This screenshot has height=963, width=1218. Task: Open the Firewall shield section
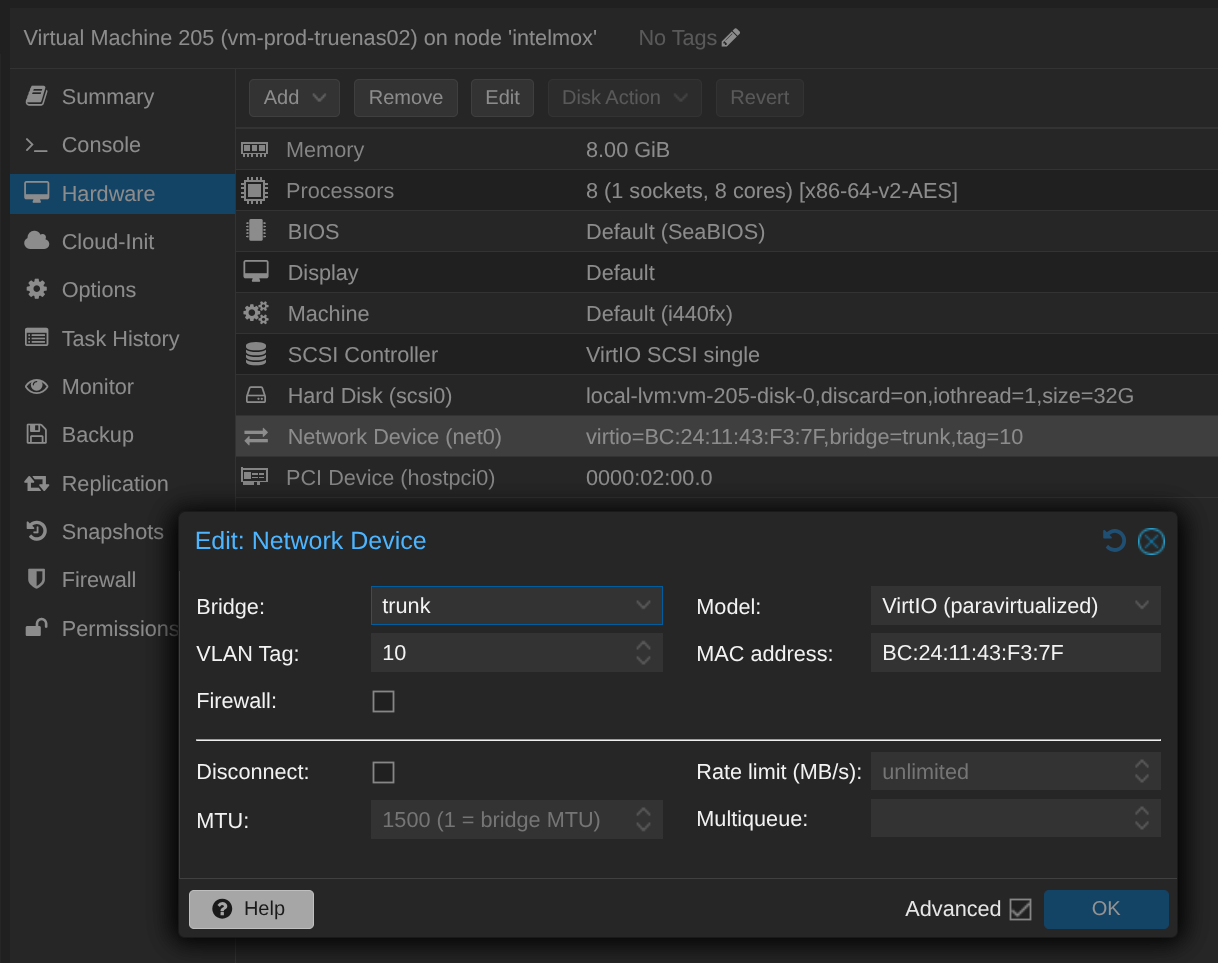[x=98, y=580]
